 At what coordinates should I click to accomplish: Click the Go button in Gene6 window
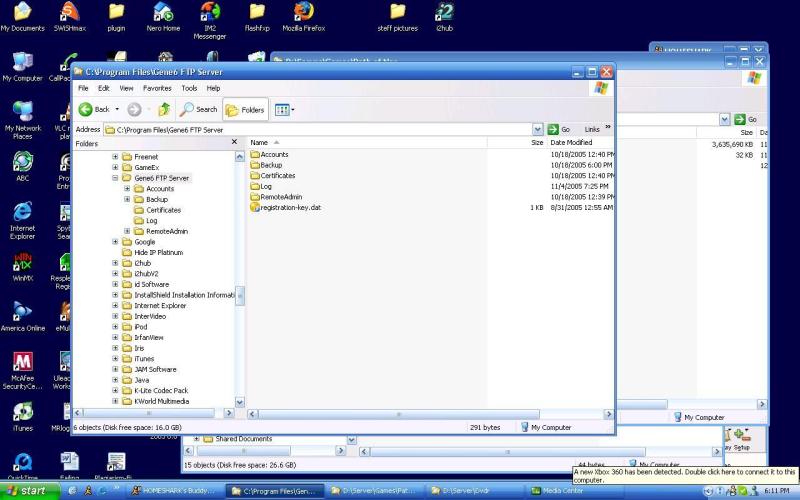(x=559, y=130)
